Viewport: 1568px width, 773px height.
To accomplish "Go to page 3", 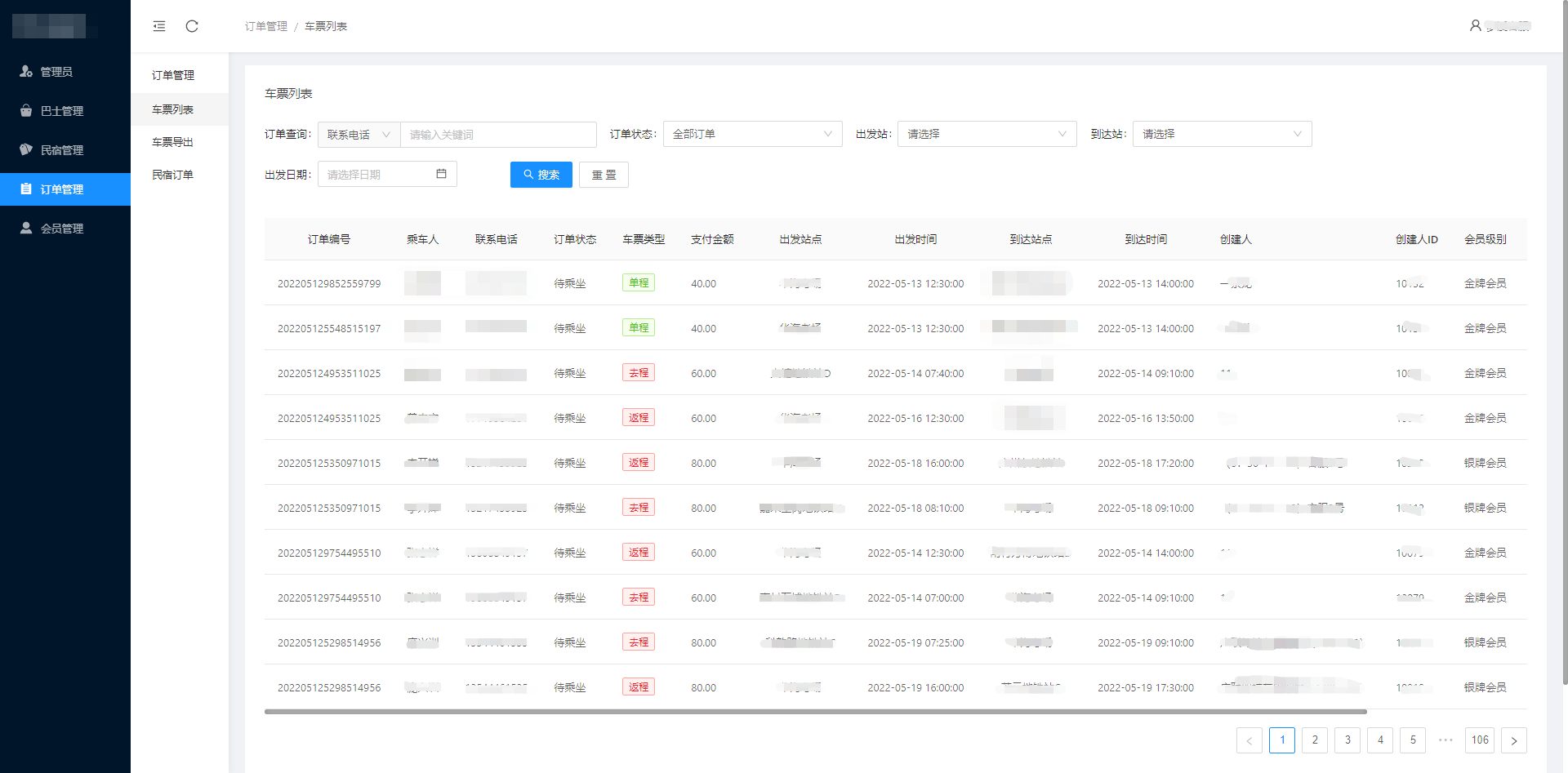I will (1347, 740).
